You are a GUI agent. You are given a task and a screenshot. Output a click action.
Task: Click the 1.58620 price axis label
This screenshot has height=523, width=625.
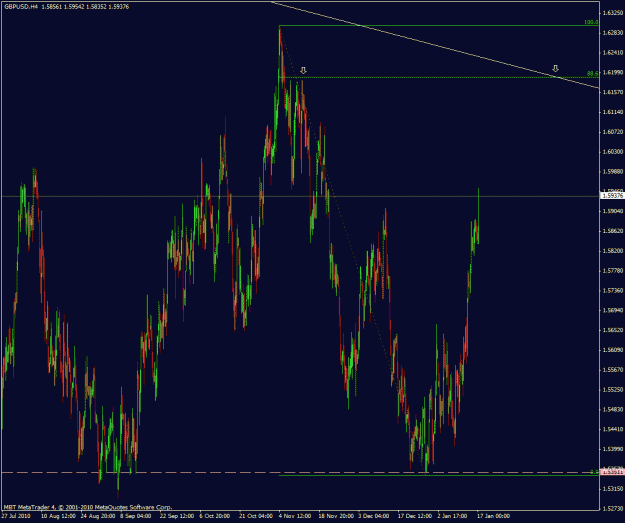(613, 231)
